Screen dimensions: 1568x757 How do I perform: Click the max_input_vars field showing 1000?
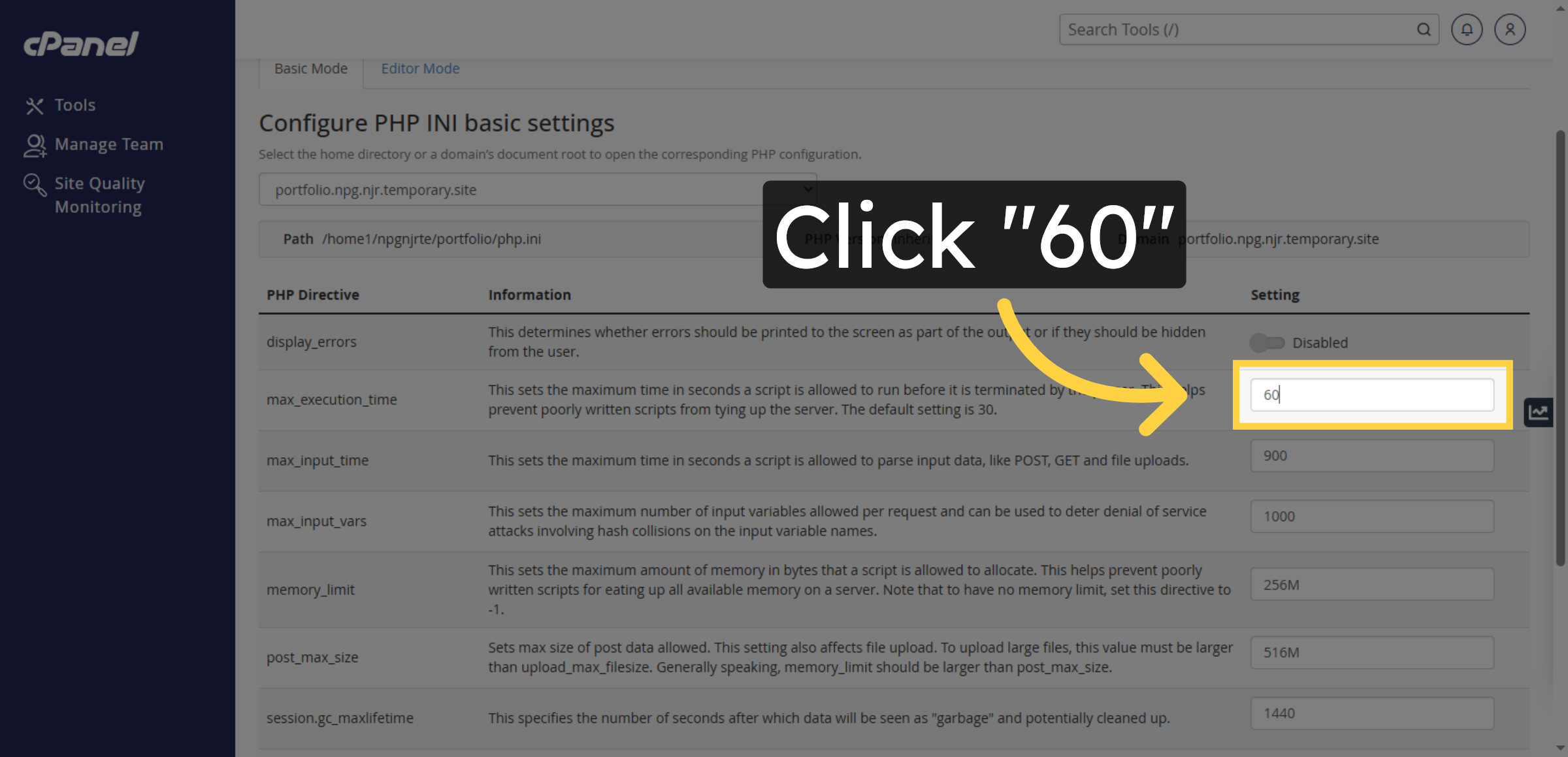(1372, 517)
